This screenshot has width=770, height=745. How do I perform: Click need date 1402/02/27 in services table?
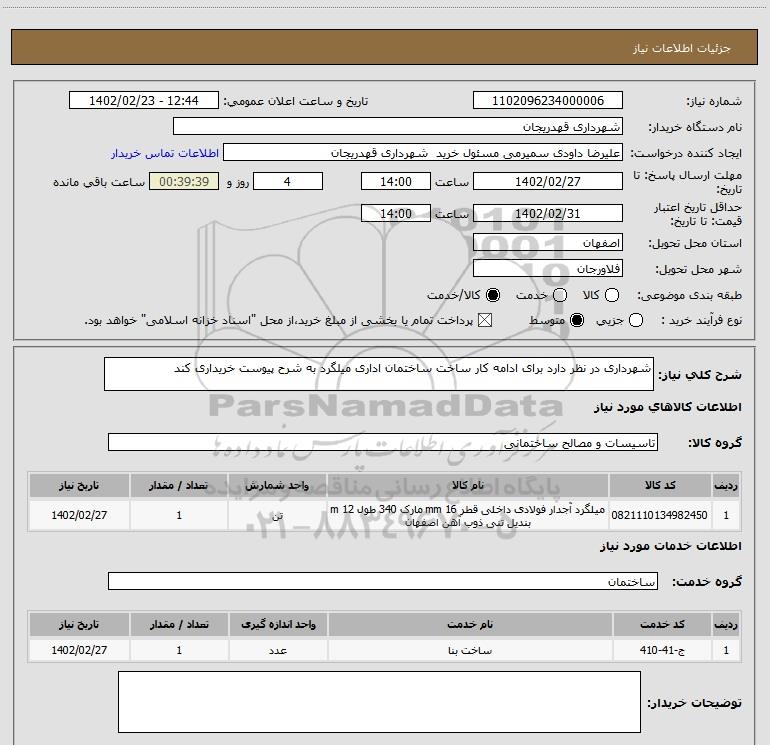[x=79, y=650]
